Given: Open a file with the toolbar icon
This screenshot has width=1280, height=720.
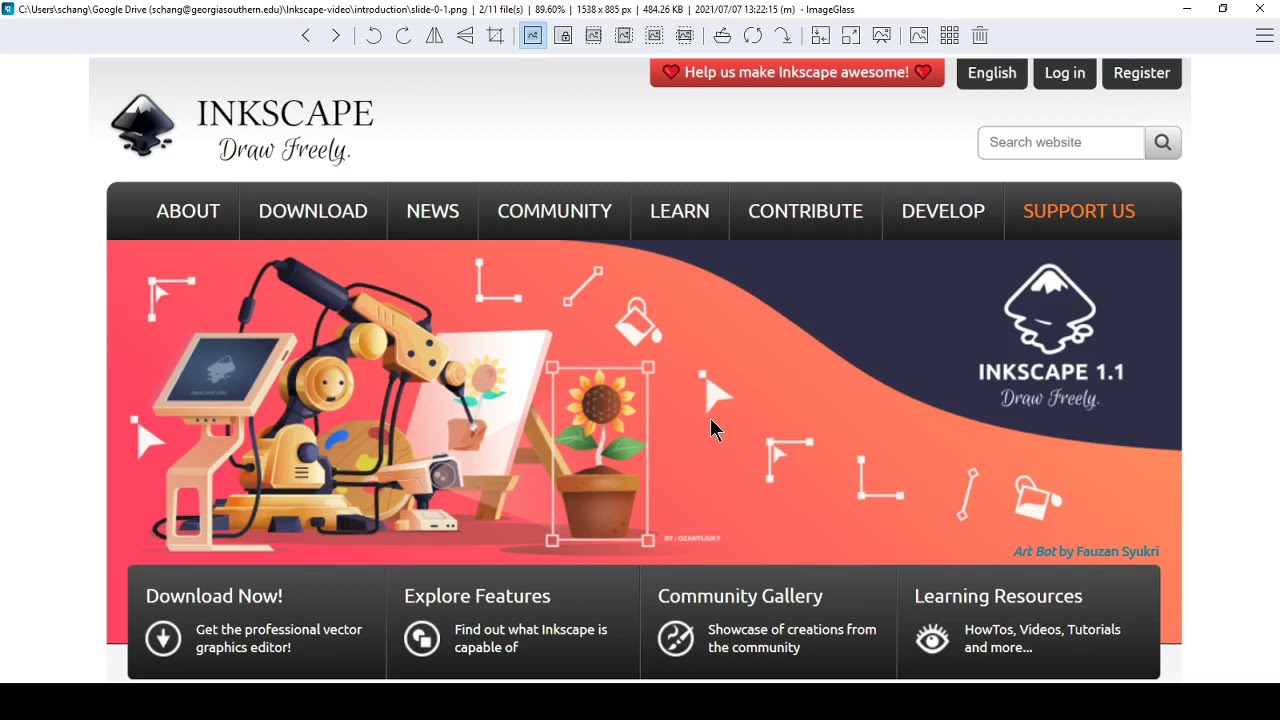Looking at the screenshot, I should (722, 36).
